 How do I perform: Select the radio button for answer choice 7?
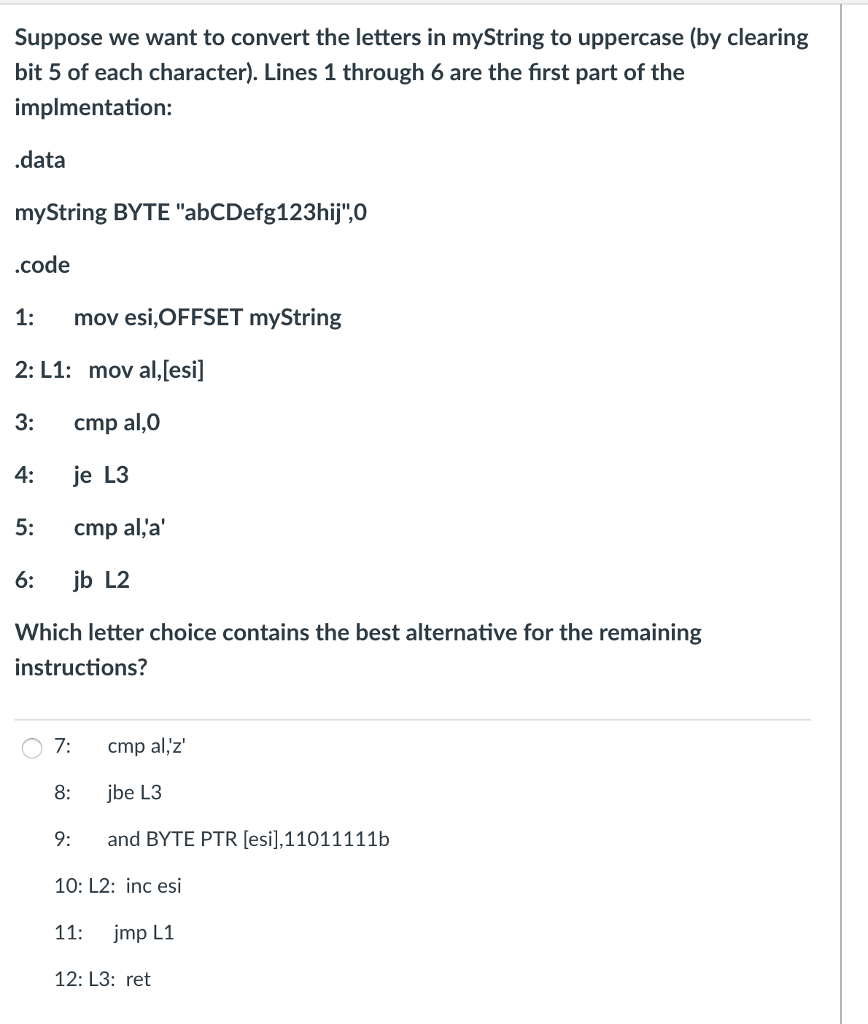[29, 747]
